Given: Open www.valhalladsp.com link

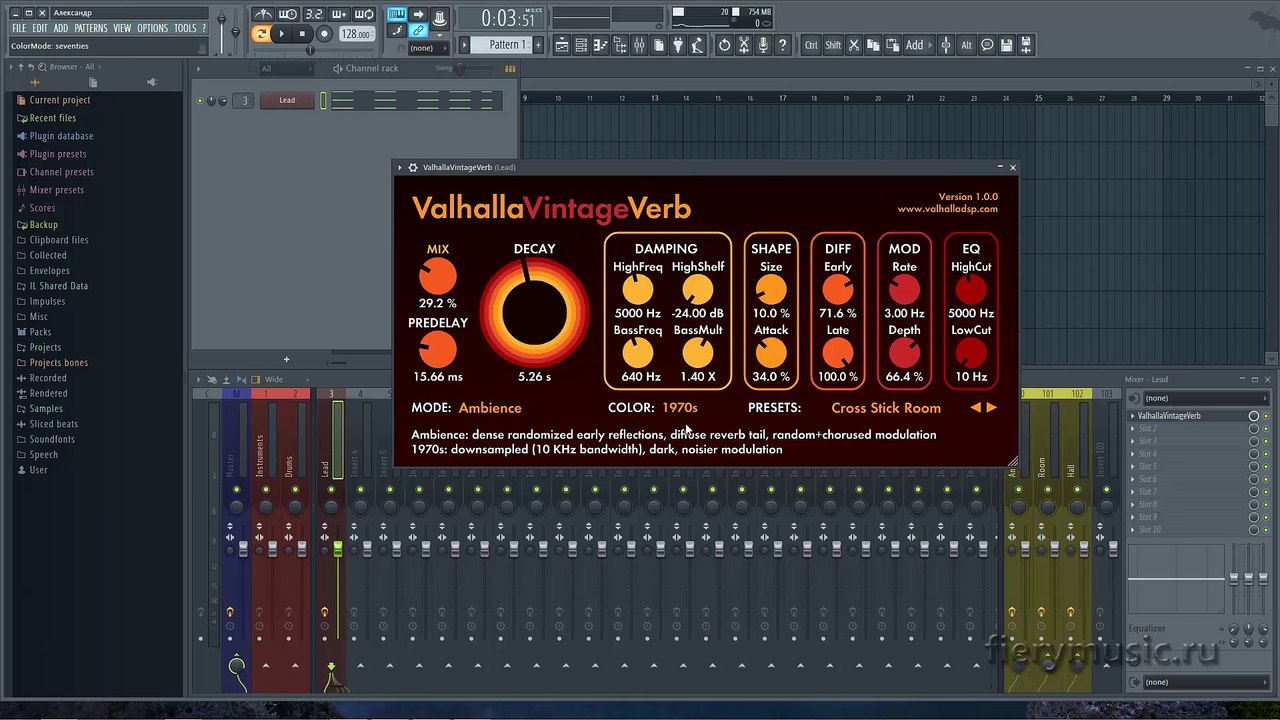Looking at the screenshot, I should point(947,209).
